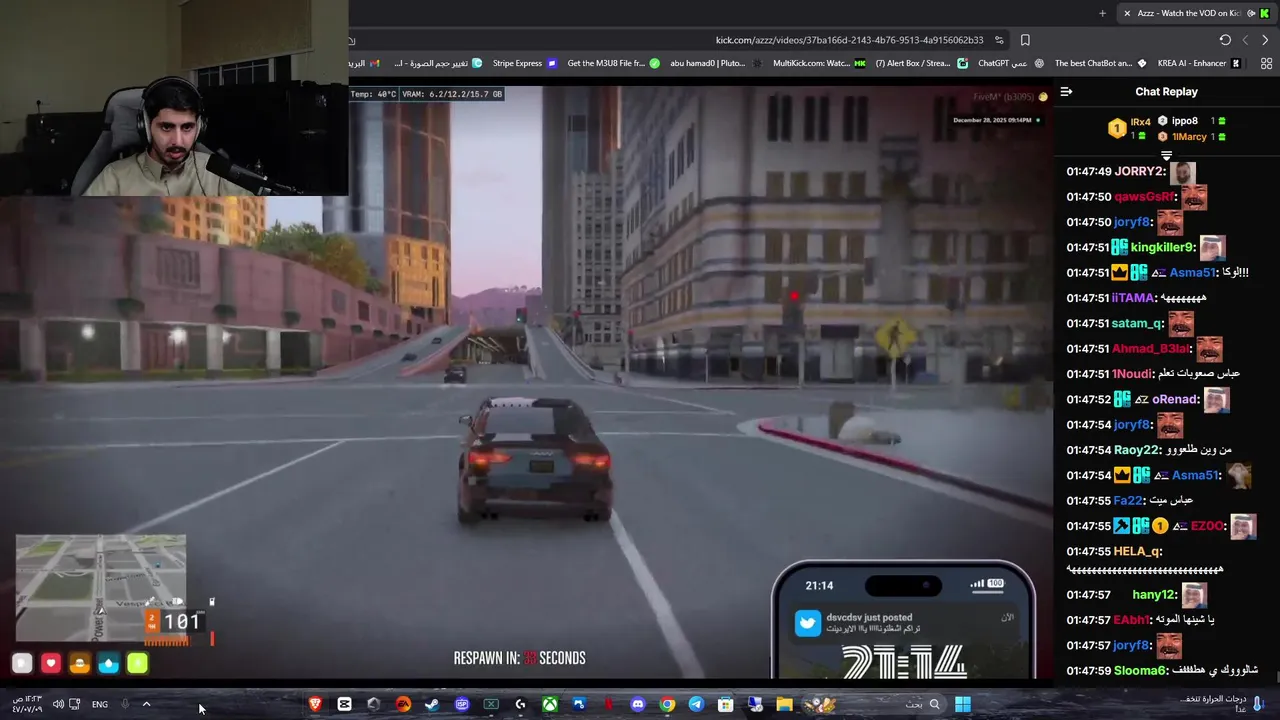Click username Slooma6 in chat
Screen dimensions: 1280x720
click(x=1140, y=670)
